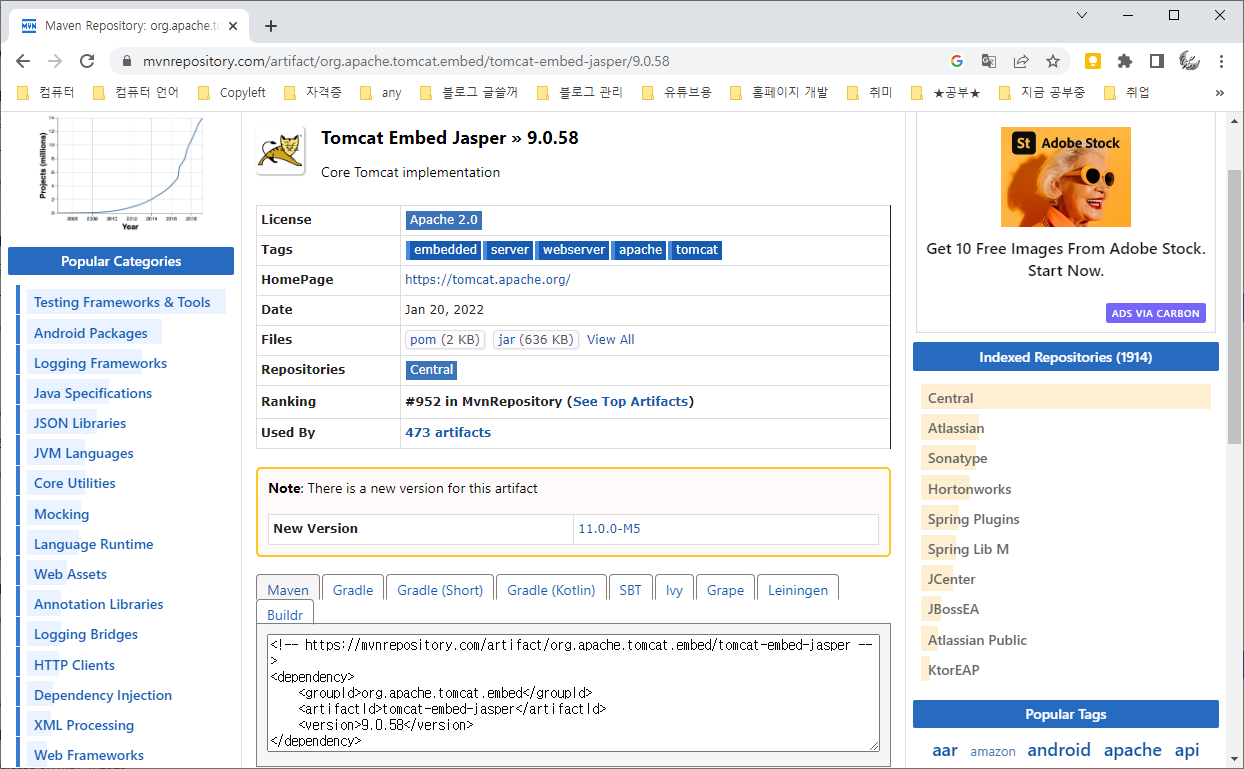Click the Tomcat cat logo image
The image size is (1244, 769).
281,151
